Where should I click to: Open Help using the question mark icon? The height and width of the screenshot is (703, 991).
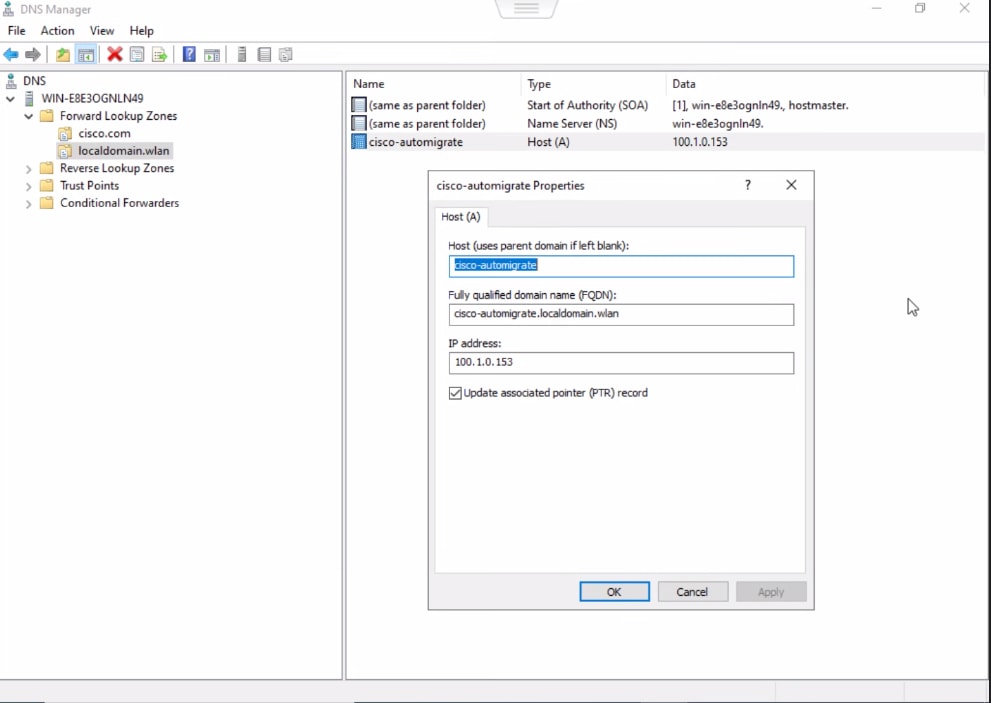[189, 54]
